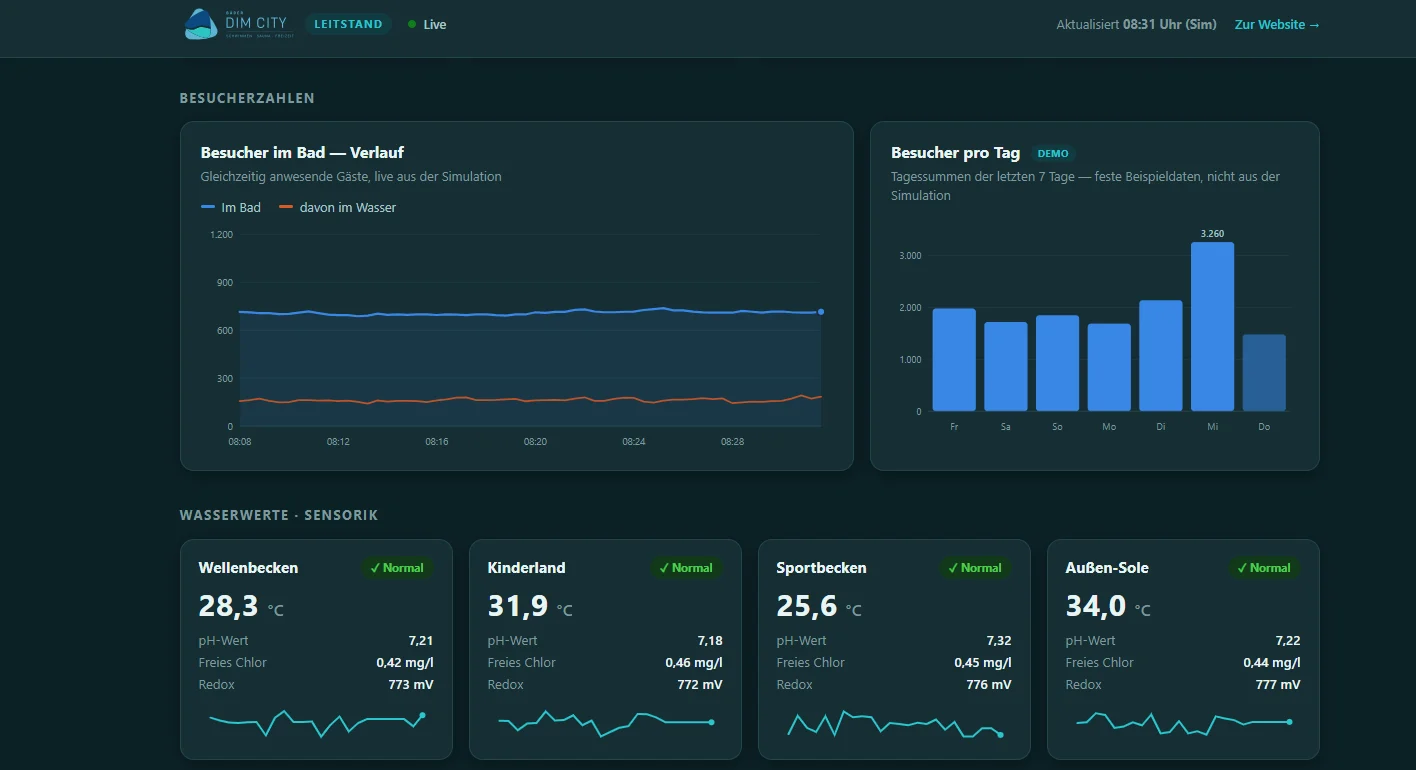Select the LEITSTAND badge in the header
The width and height of the screenshot is (1416, 770).
(348, 24)
